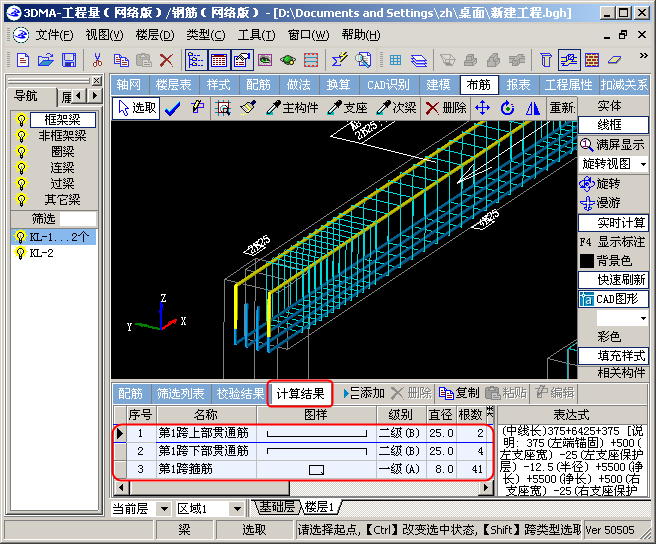The height and width of the screenshot is (544, 656).
Task: Click the red dashed list icon
Action: (x=310, y=60)
